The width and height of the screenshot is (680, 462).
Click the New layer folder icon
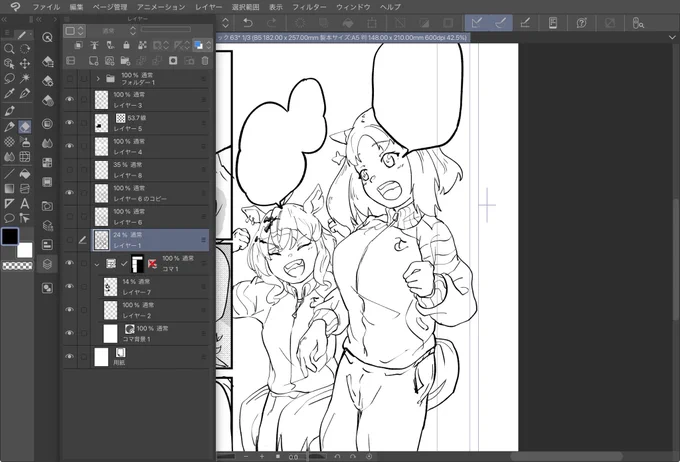pos(125,61)
